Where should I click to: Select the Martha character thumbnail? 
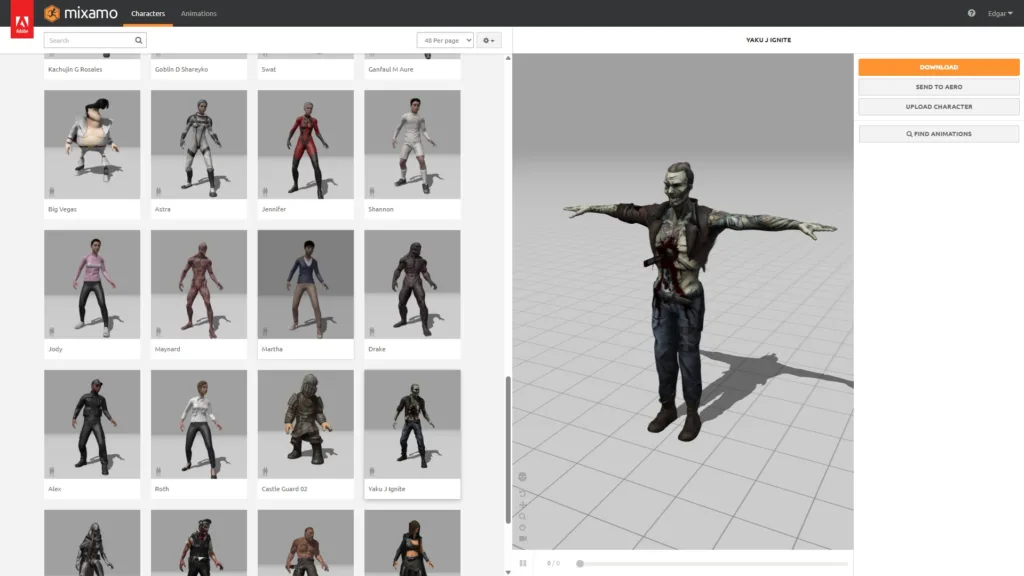pos(306,284)
